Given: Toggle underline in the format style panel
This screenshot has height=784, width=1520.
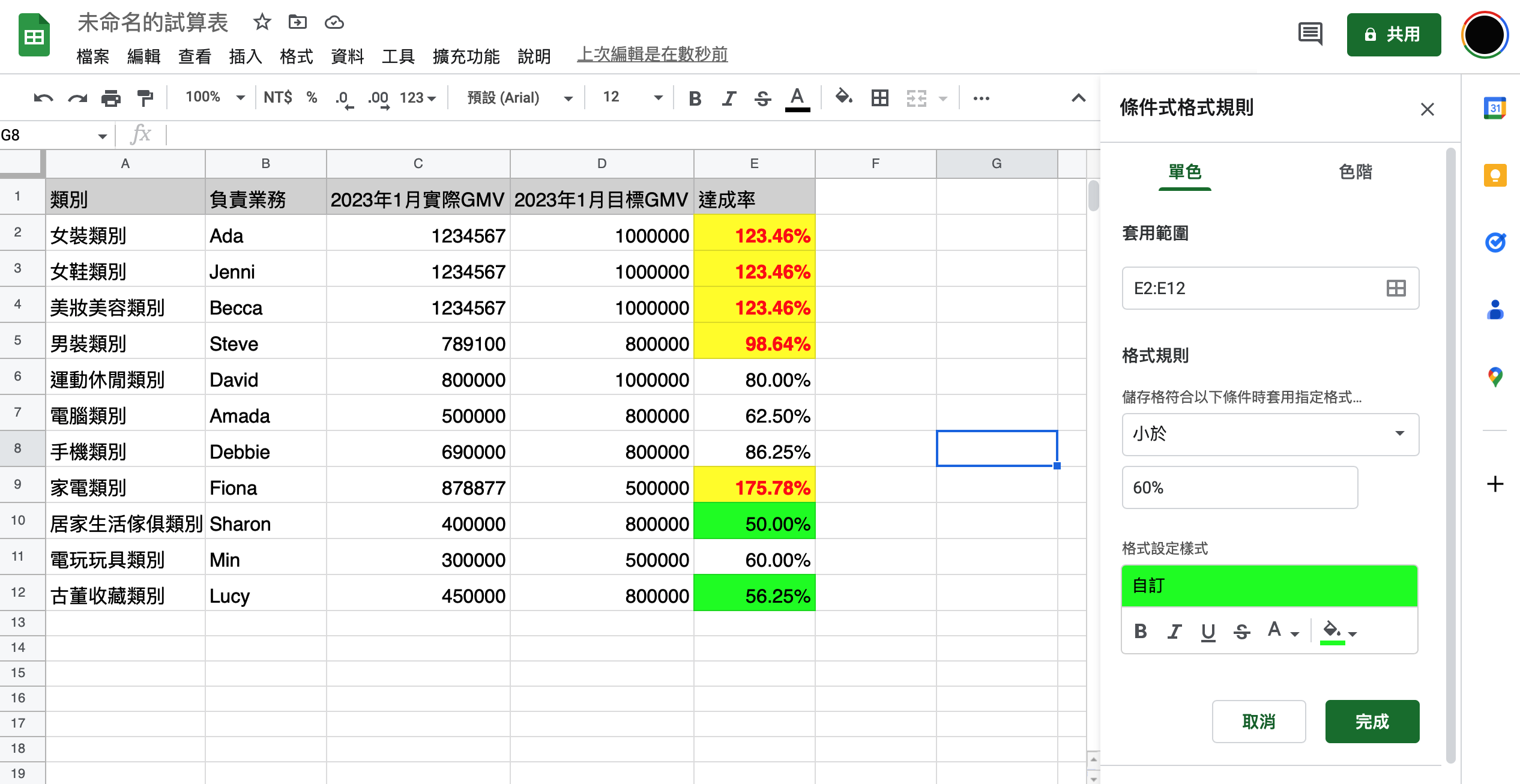Looking at the screenshot, I should pos(1208,631).
